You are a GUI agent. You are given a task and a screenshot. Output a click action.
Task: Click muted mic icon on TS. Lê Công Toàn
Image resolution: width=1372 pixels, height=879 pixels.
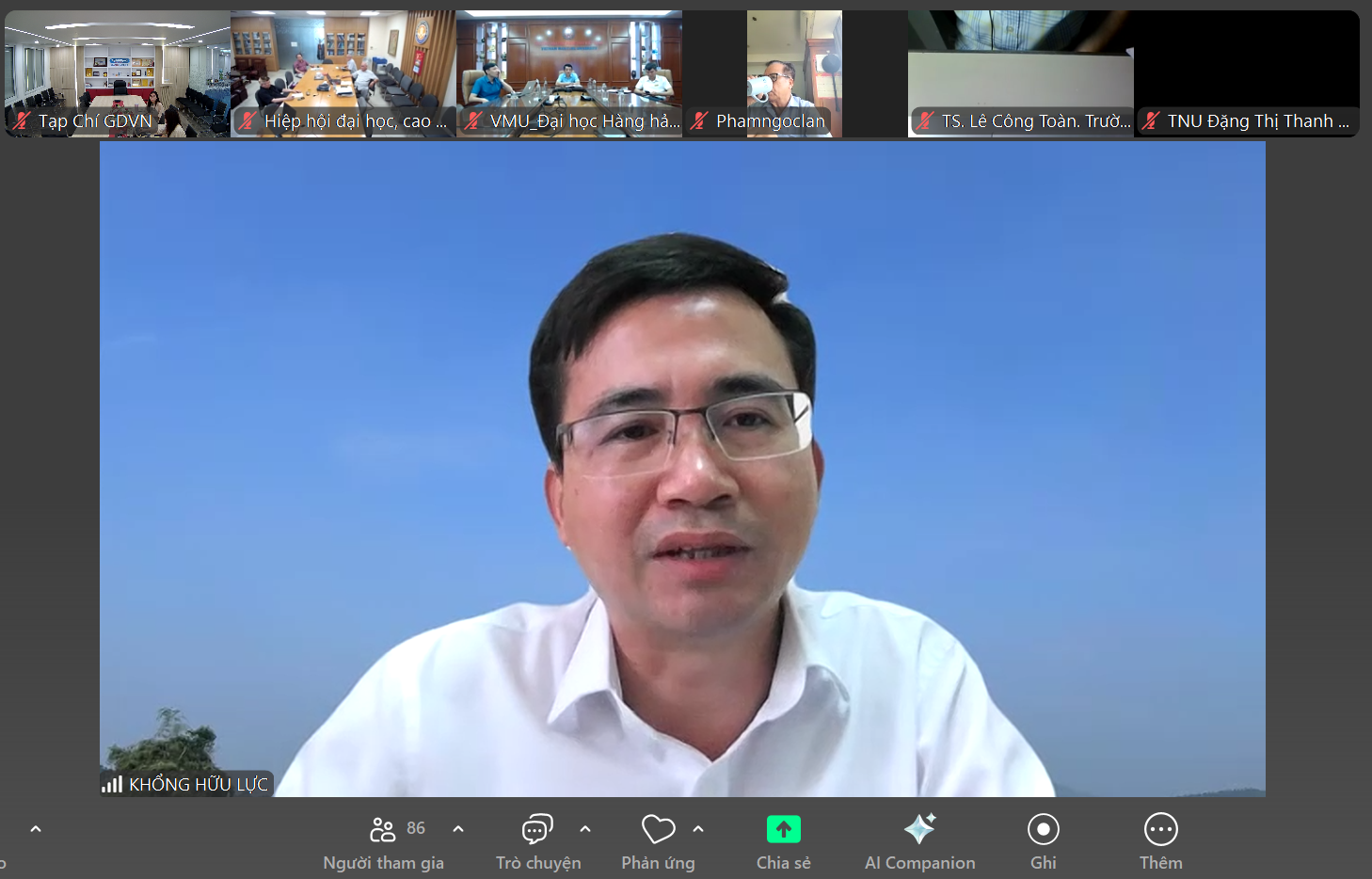point(925,120)
